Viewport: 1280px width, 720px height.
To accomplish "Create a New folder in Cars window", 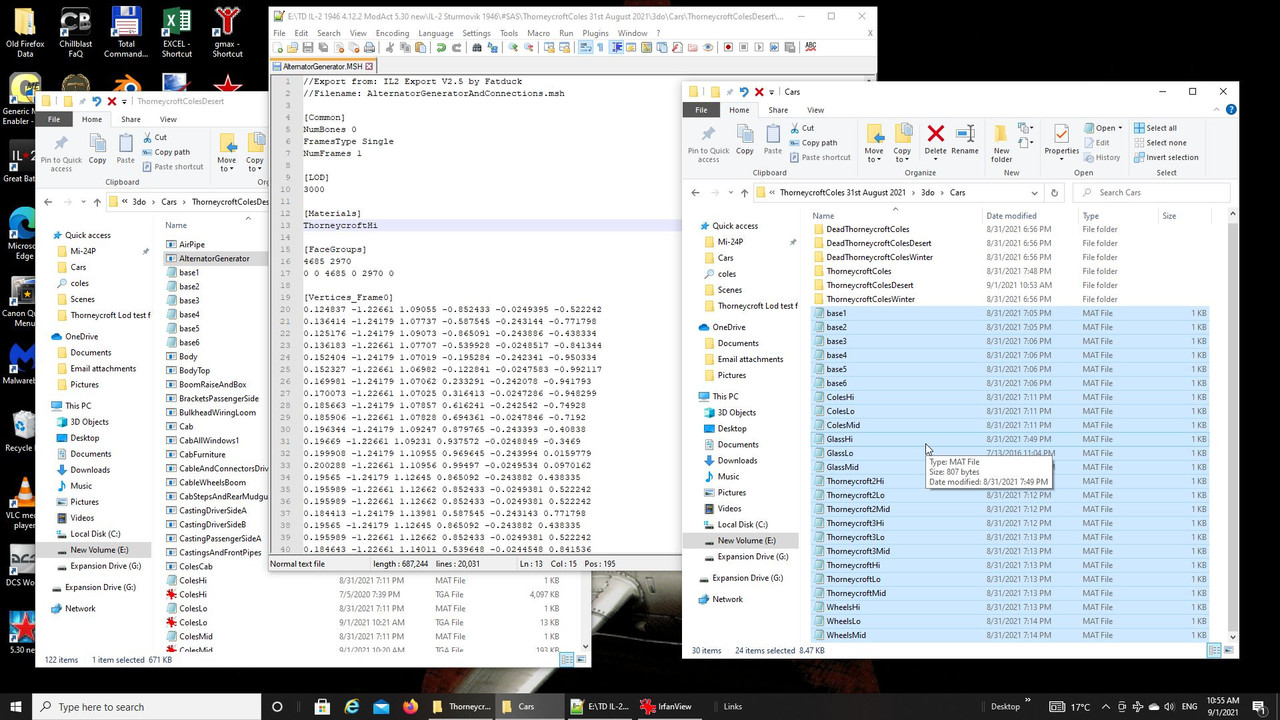I will [x=1001, y=142].
